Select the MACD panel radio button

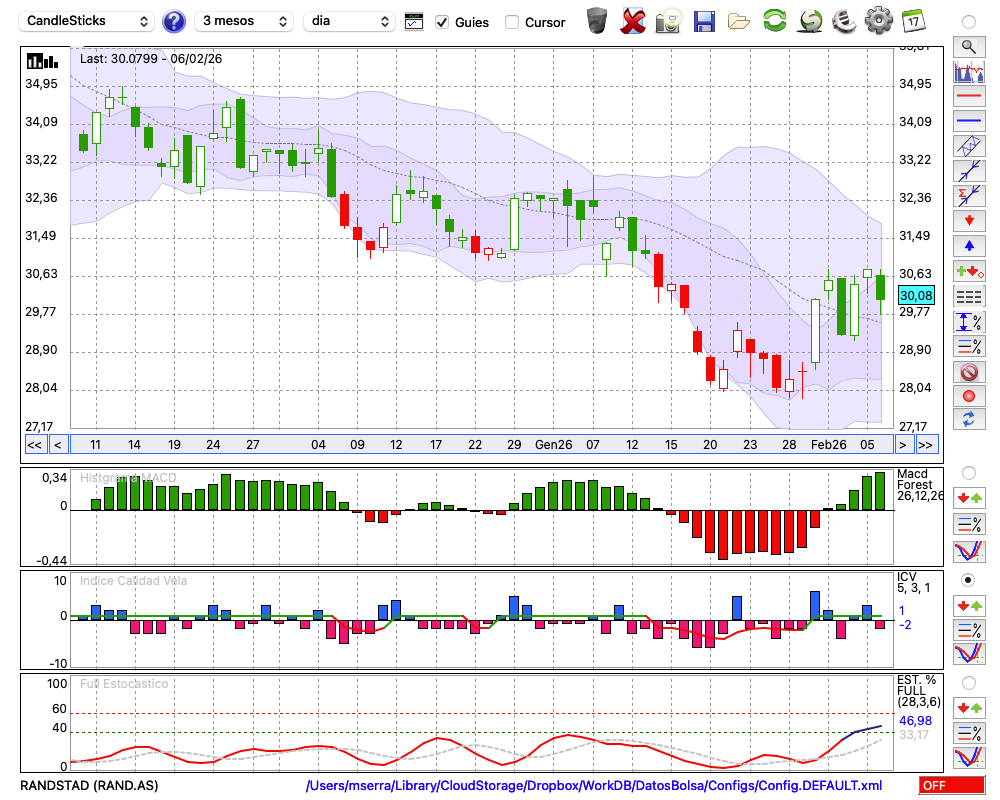coord(968,473)
